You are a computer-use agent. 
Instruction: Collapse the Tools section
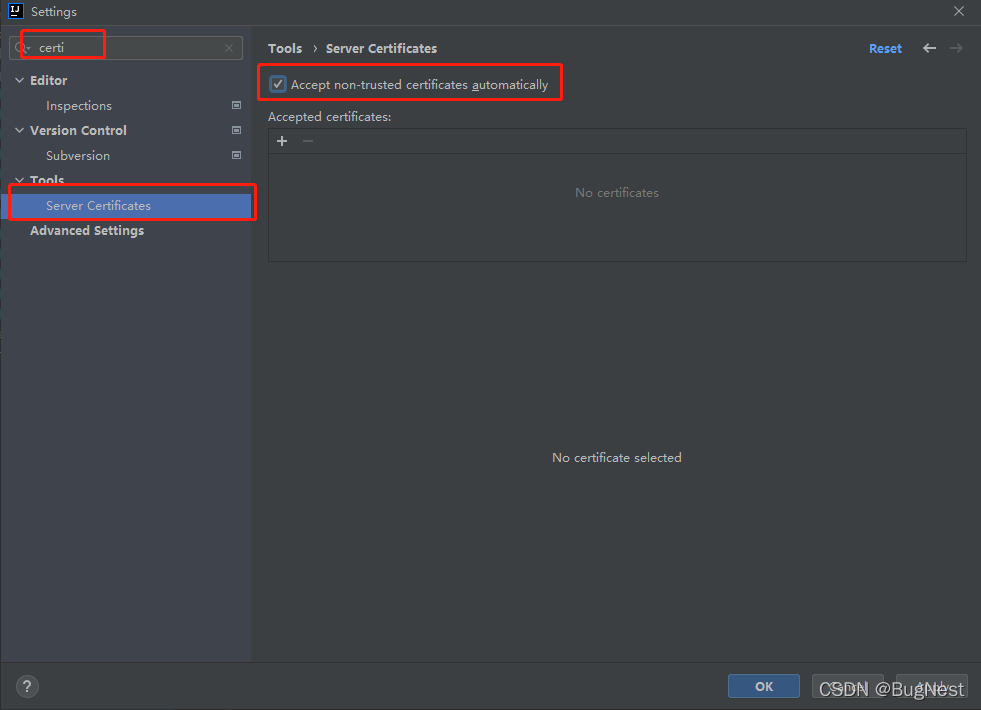pos(18,180)
